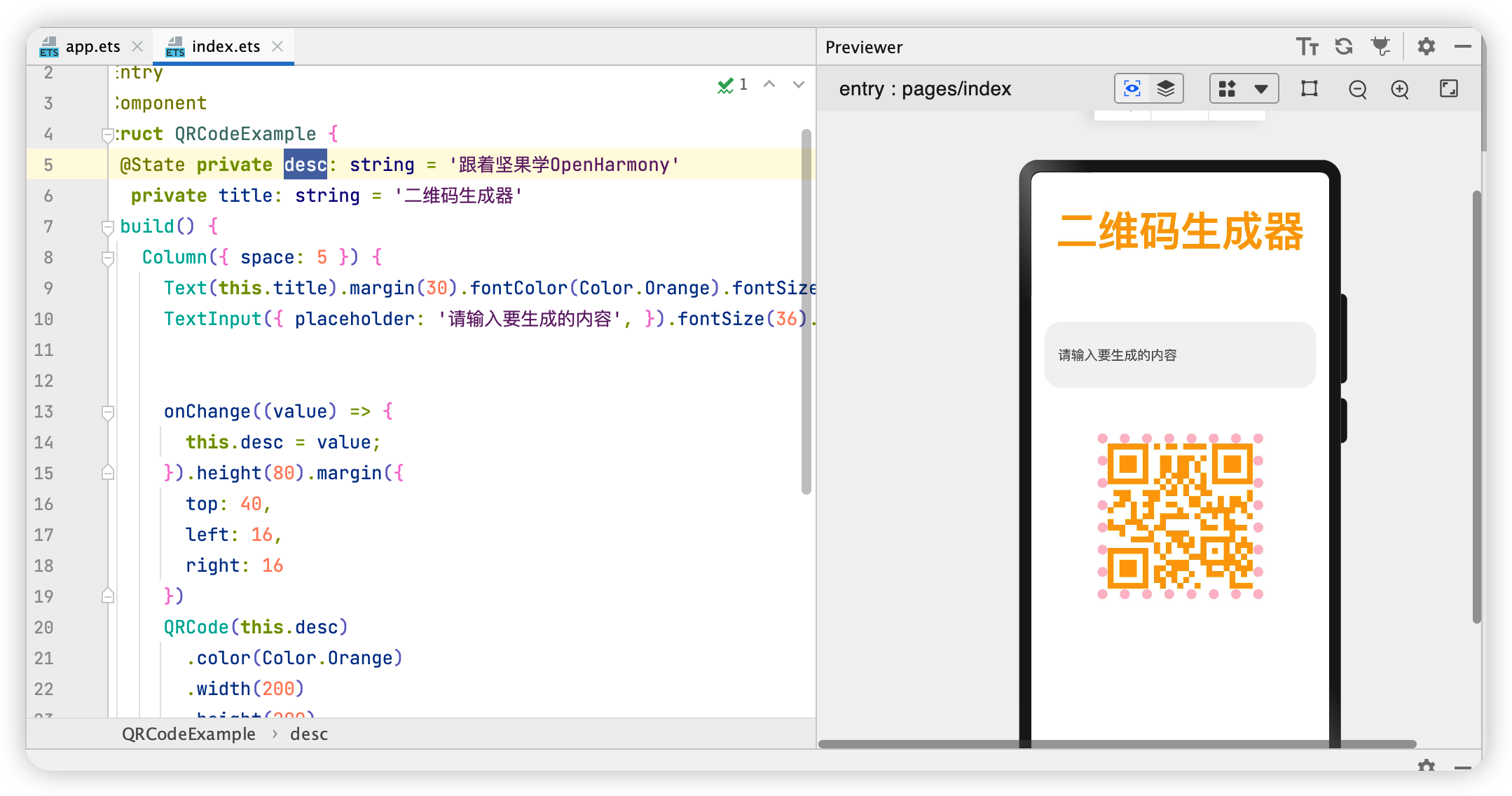Click the 'top: 40,' code line
1512x796 pixels.
pos(228,504)
